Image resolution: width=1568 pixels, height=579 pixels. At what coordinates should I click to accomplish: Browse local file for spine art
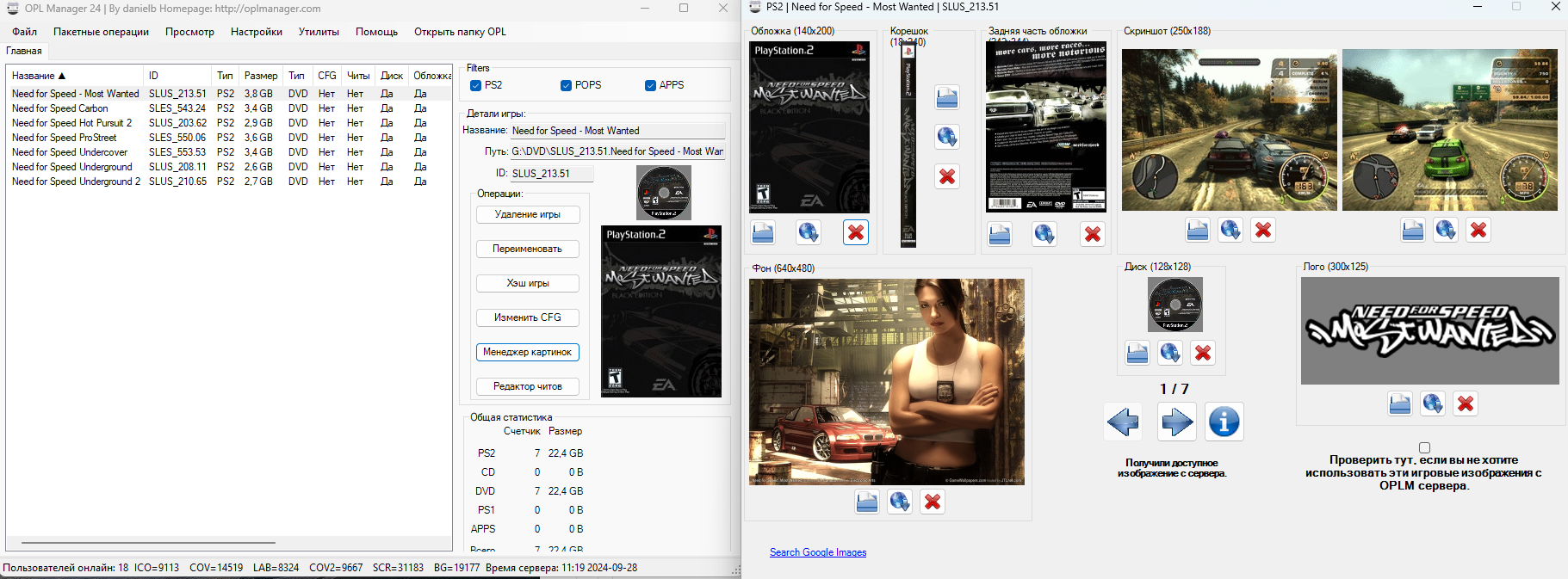[x=947, y=97]
